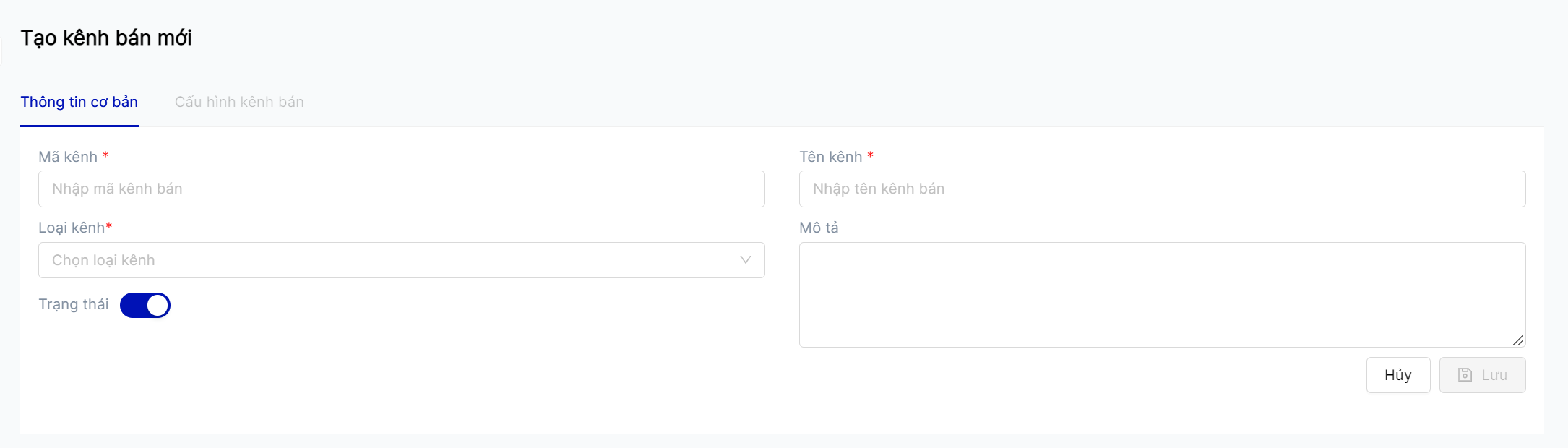Click the red asterisk beside Tên kênh
Screen dimensions: 1568x448
tap(871, 156)
